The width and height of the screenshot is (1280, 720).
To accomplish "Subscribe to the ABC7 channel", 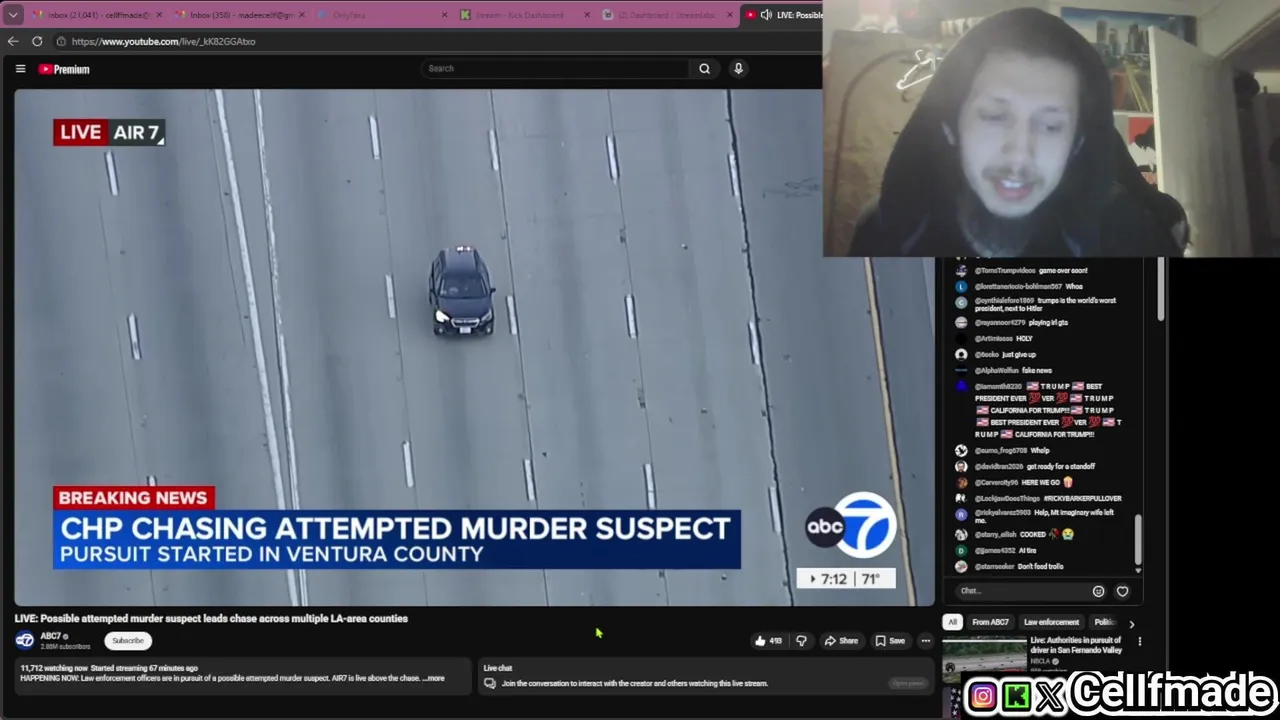I will (128, 641).
